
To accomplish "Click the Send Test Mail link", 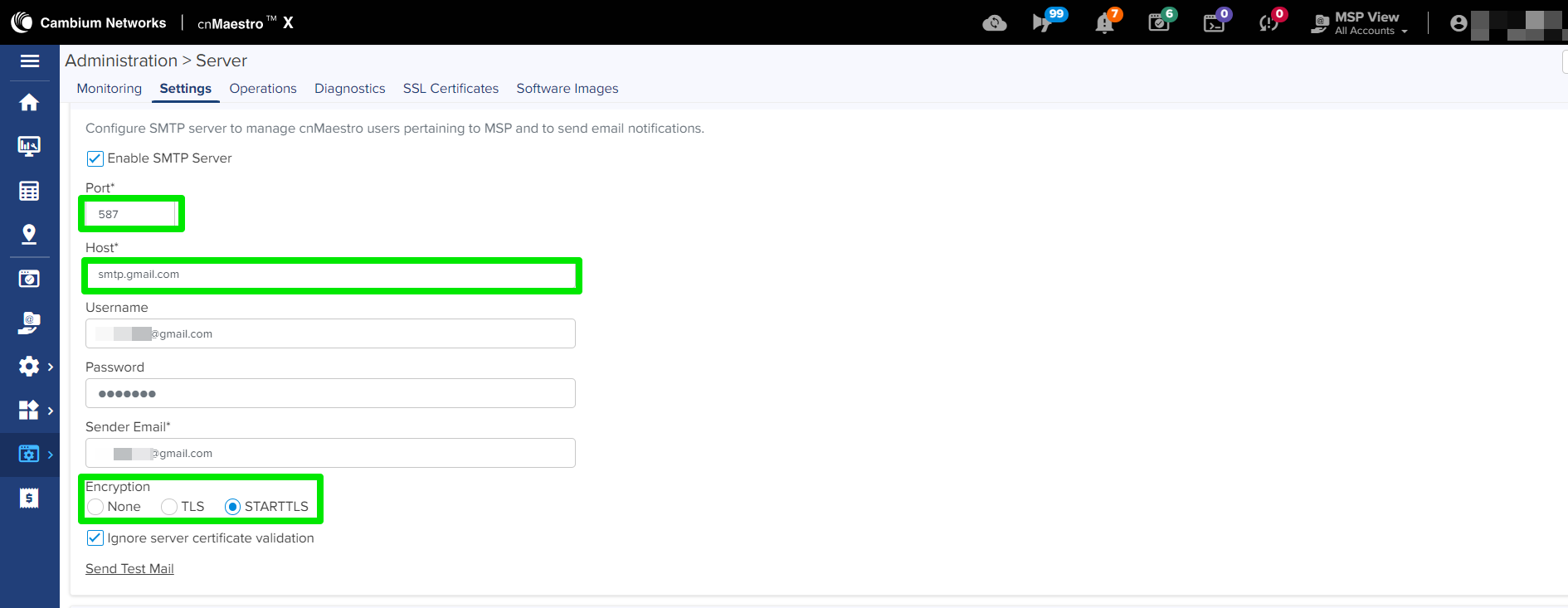I will pyautogui.click(x=129, y=569).
